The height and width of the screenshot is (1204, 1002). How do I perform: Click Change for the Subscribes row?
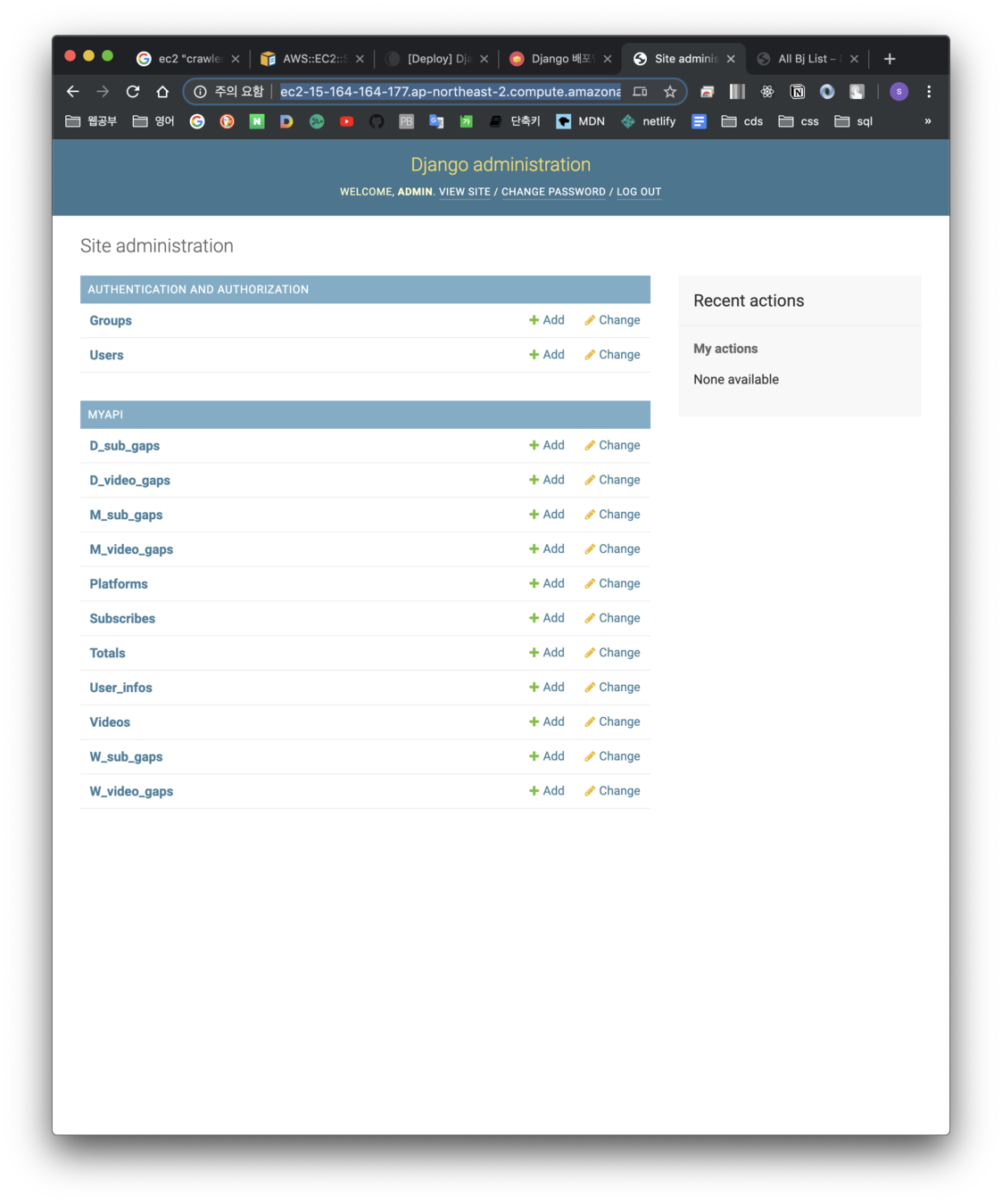pos(612,618)
